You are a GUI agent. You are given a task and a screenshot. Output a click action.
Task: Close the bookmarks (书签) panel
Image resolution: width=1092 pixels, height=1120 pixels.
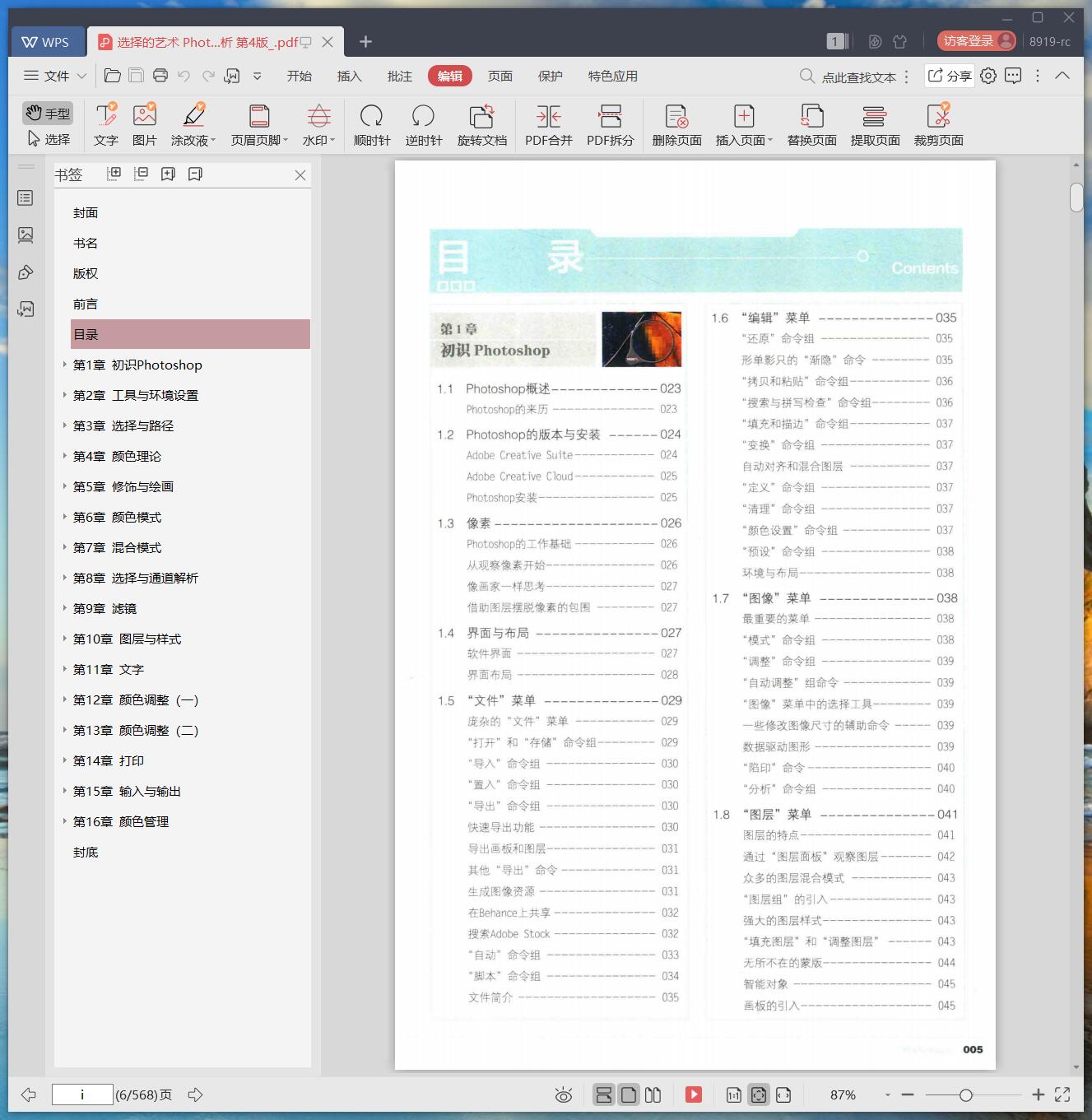click(x=300, y=175)
